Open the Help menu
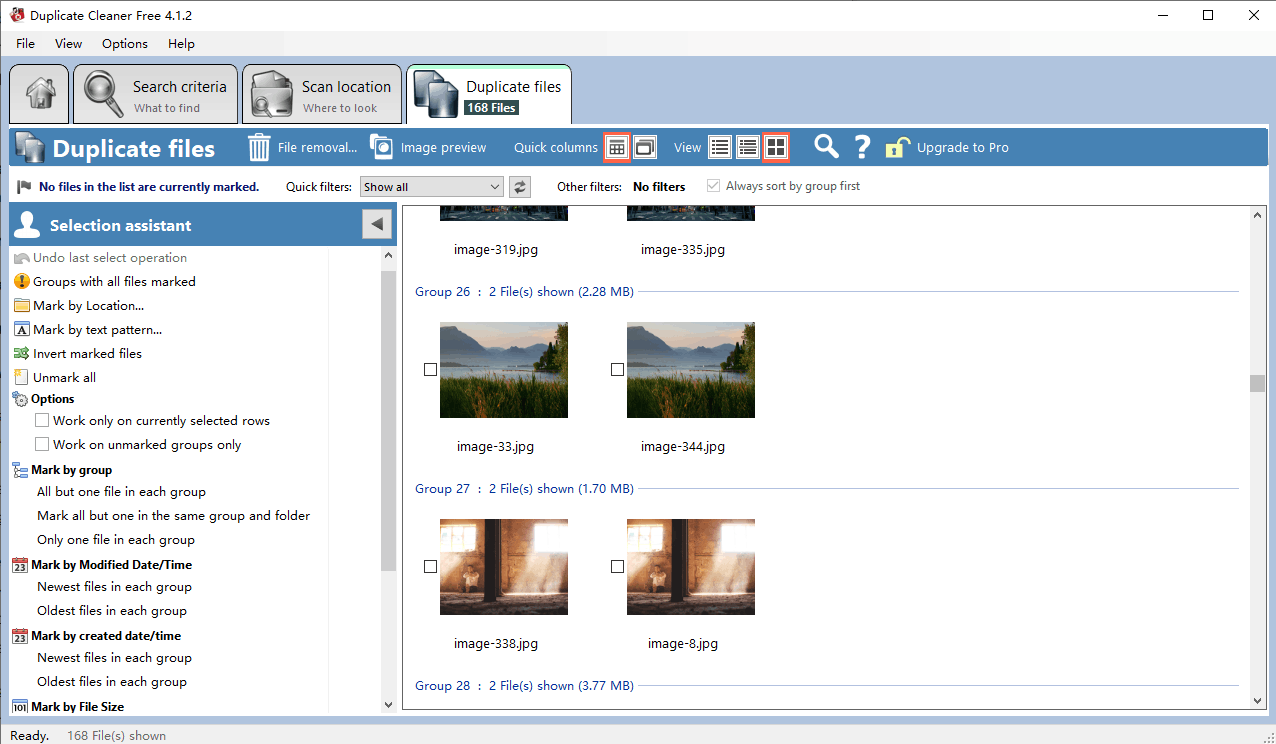 [181, 44]
